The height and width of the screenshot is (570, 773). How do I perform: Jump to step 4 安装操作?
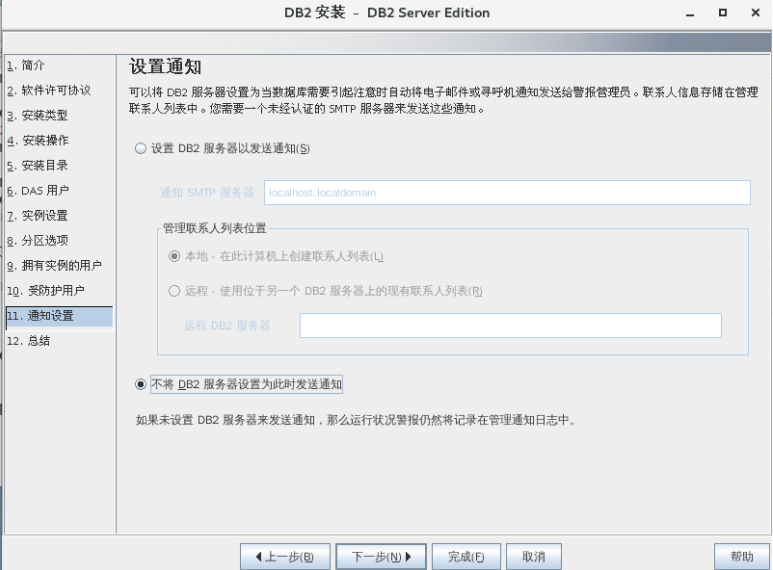[38, 141]
